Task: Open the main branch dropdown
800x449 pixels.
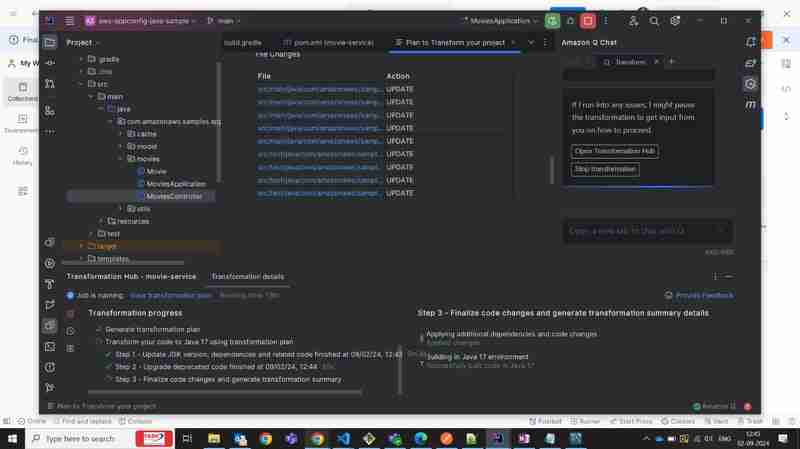Action: (x=224, y=21)
